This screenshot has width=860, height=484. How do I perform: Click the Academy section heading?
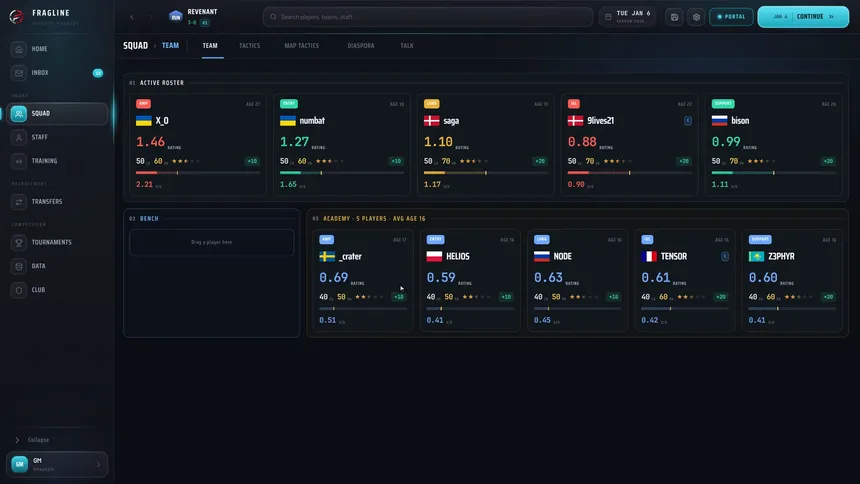pyautogui.click(x=374, y=218)
